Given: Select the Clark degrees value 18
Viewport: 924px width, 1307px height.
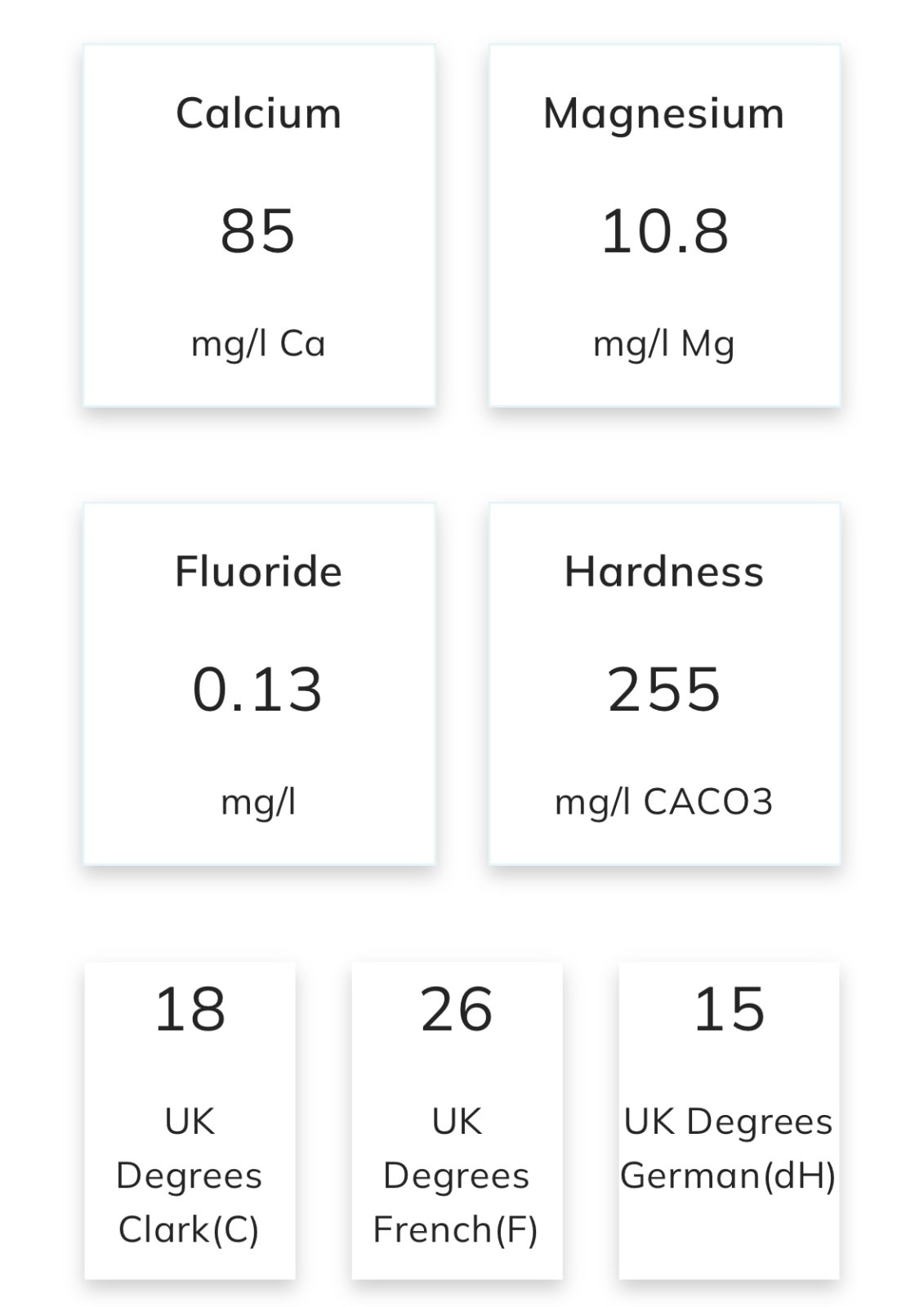Looking at the screenshot, I should (x=190, y=1009).
